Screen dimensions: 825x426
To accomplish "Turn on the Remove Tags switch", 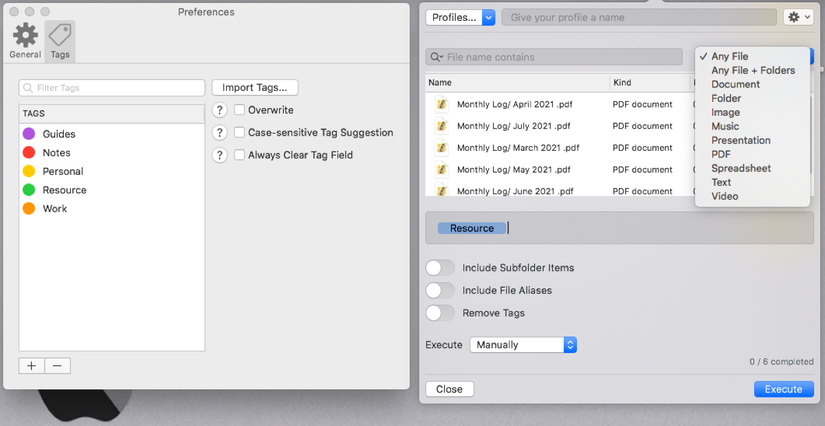I will (440, 313).
